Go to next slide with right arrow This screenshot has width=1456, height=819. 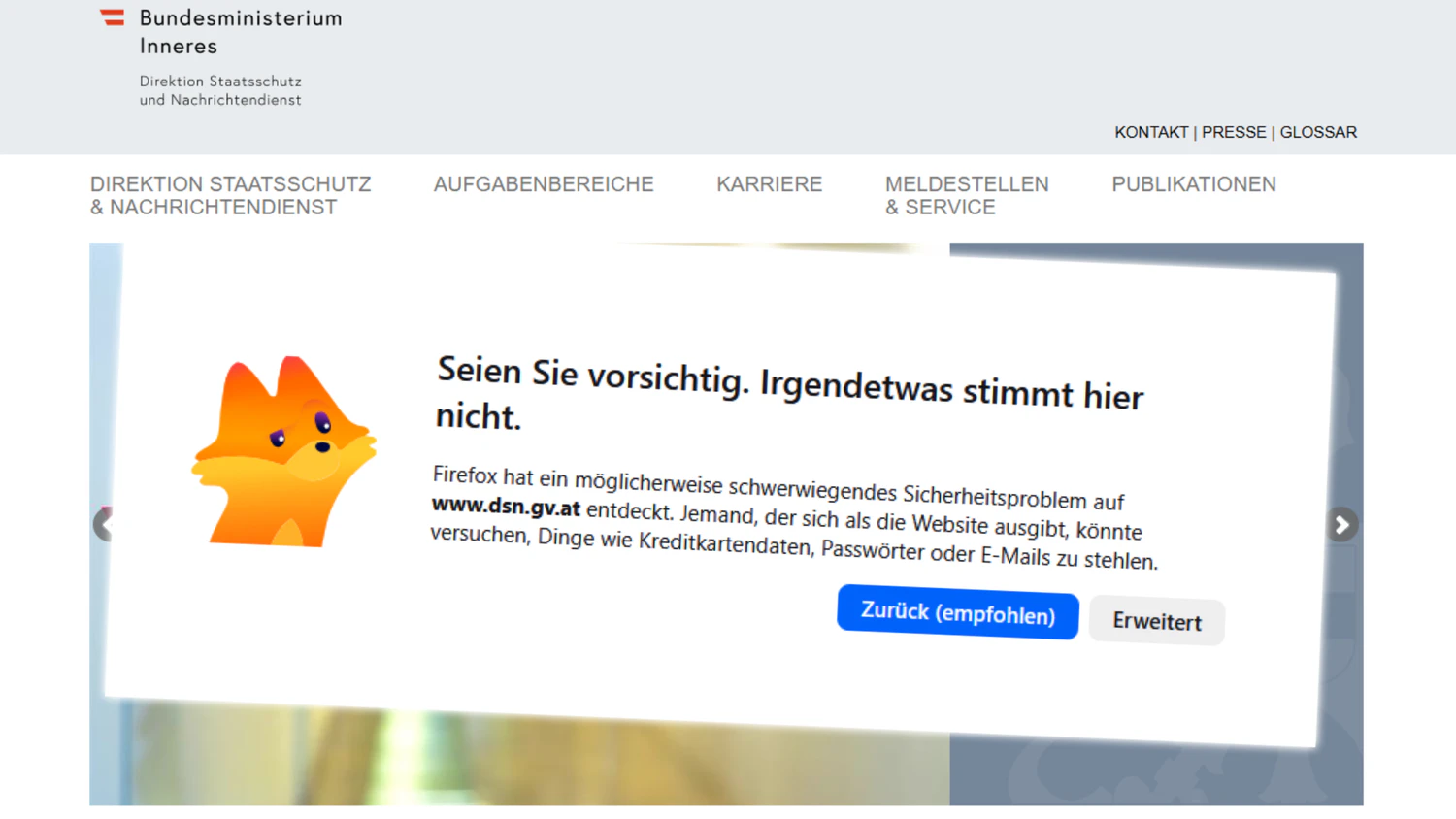point(1342,525)
